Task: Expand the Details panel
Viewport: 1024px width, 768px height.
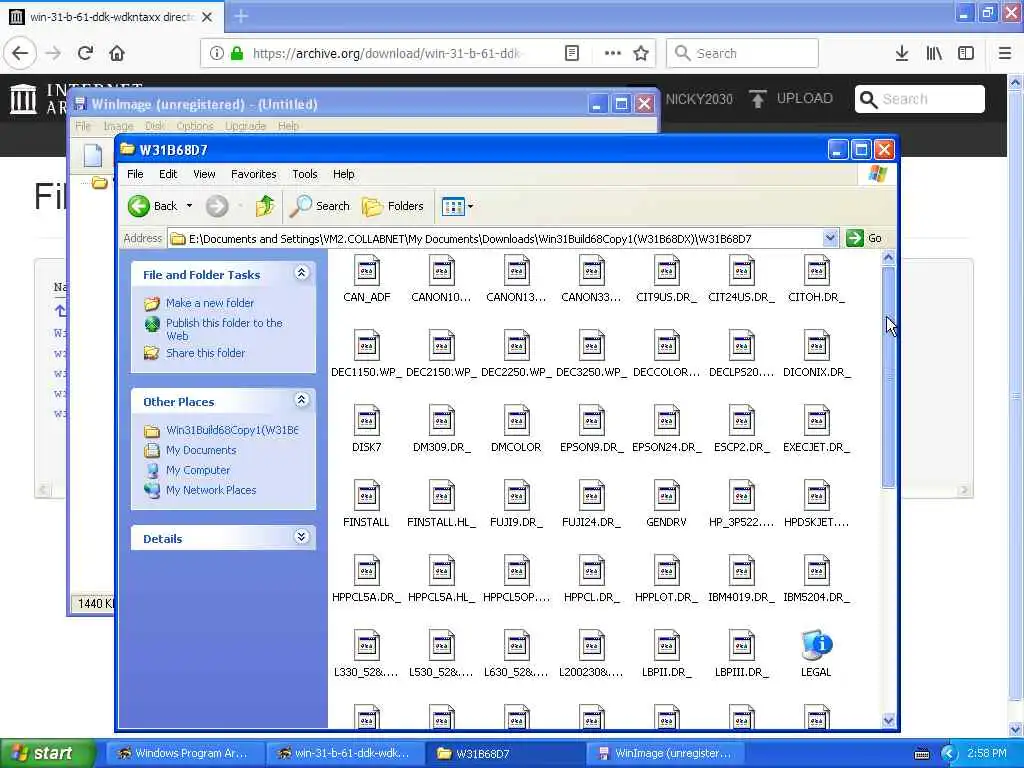Action: pyautogui.click(x=301, y=537)
